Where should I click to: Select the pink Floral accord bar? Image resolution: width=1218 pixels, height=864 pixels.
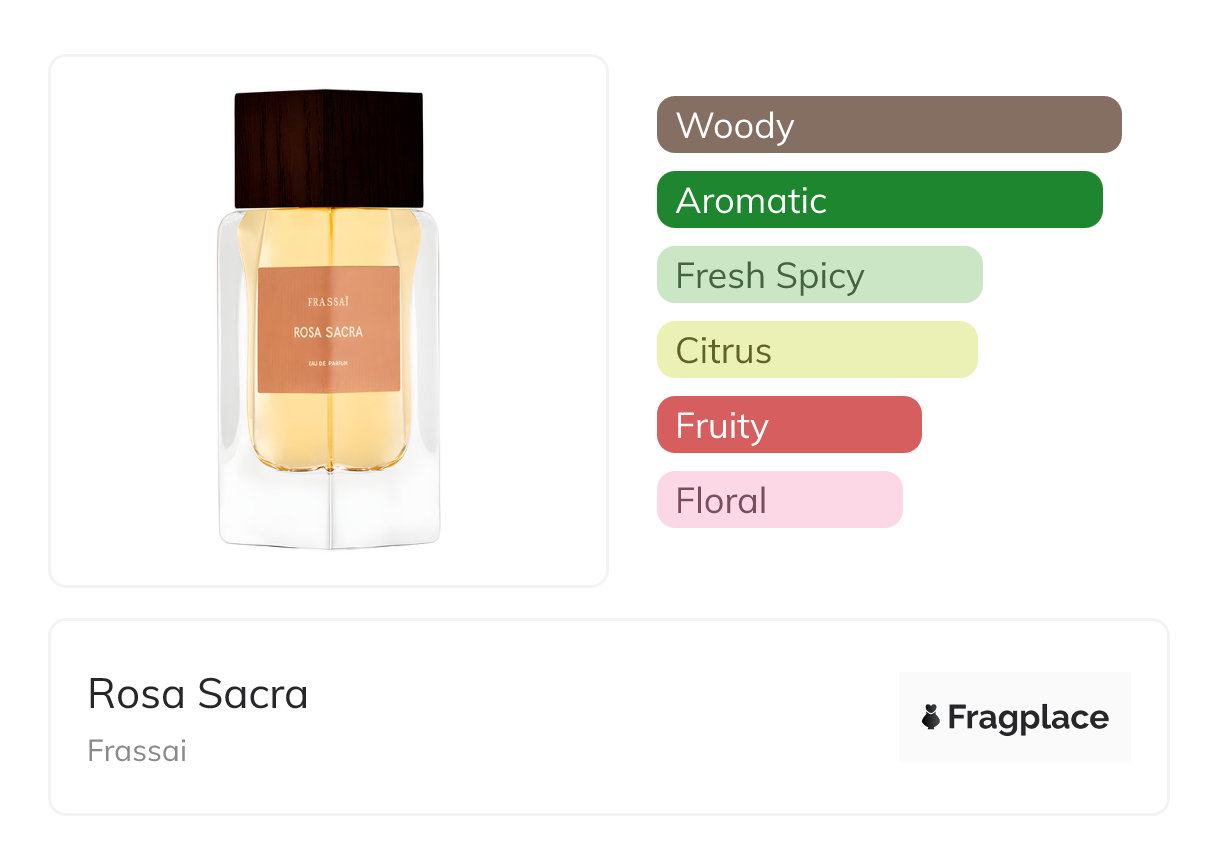point(779,500)
